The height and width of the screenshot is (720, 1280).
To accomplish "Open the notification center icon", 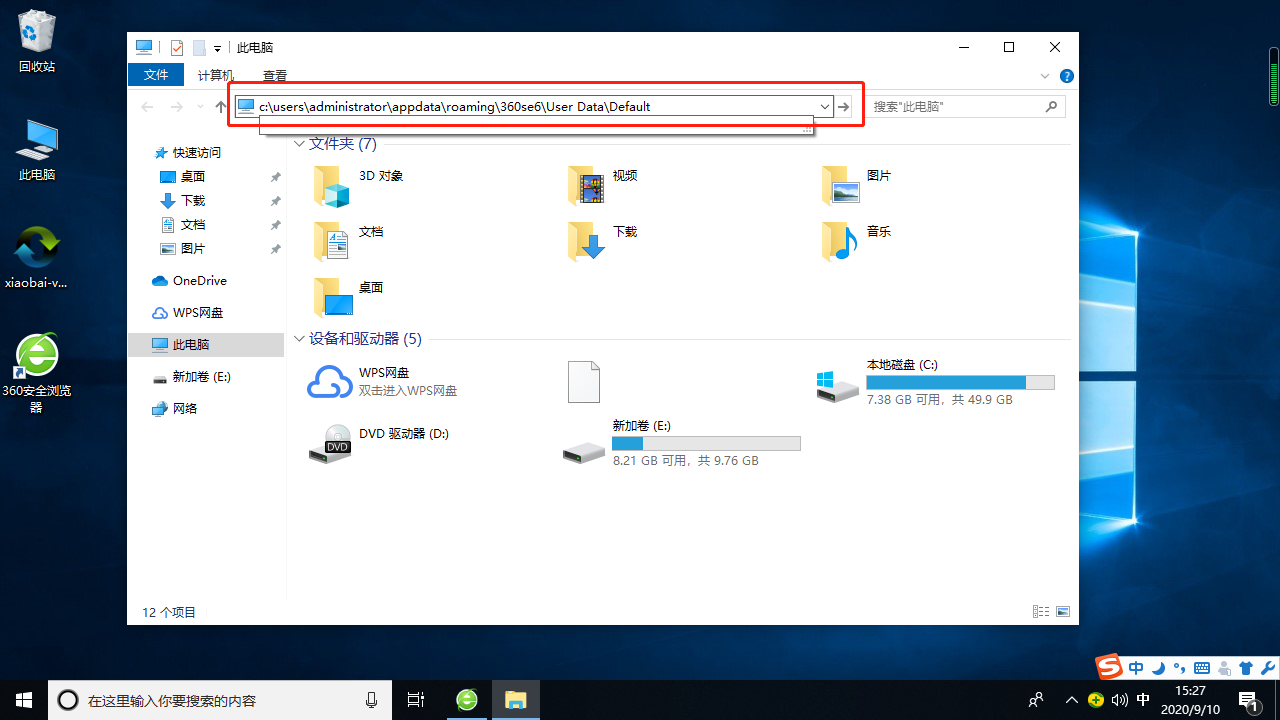I will 1248,700.
